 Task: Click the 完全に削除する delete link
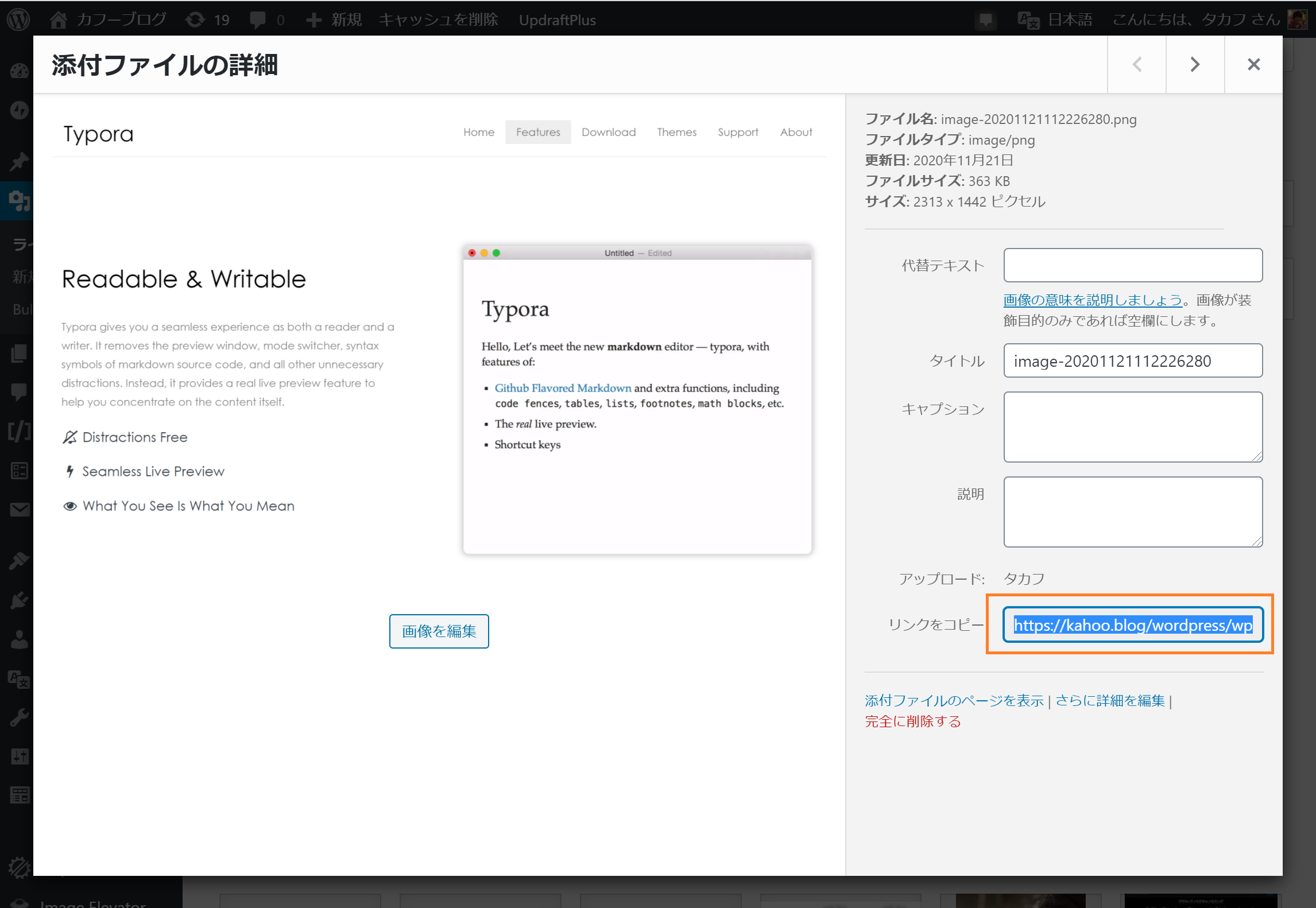tap(912, 721)
